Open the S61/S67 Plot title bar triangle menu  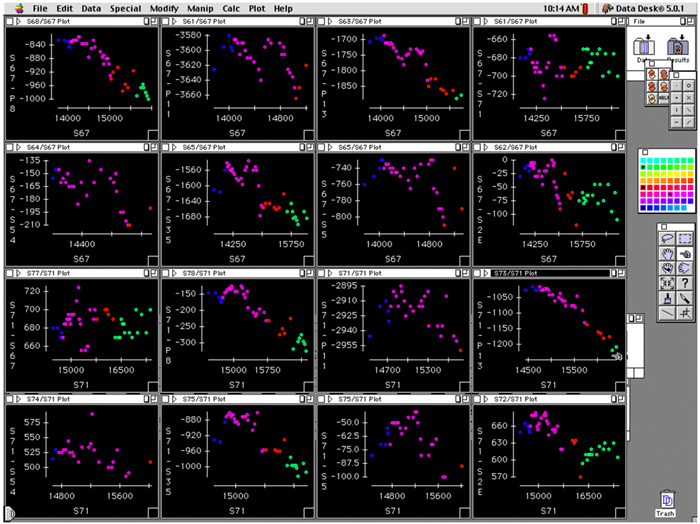coord(168,21)
